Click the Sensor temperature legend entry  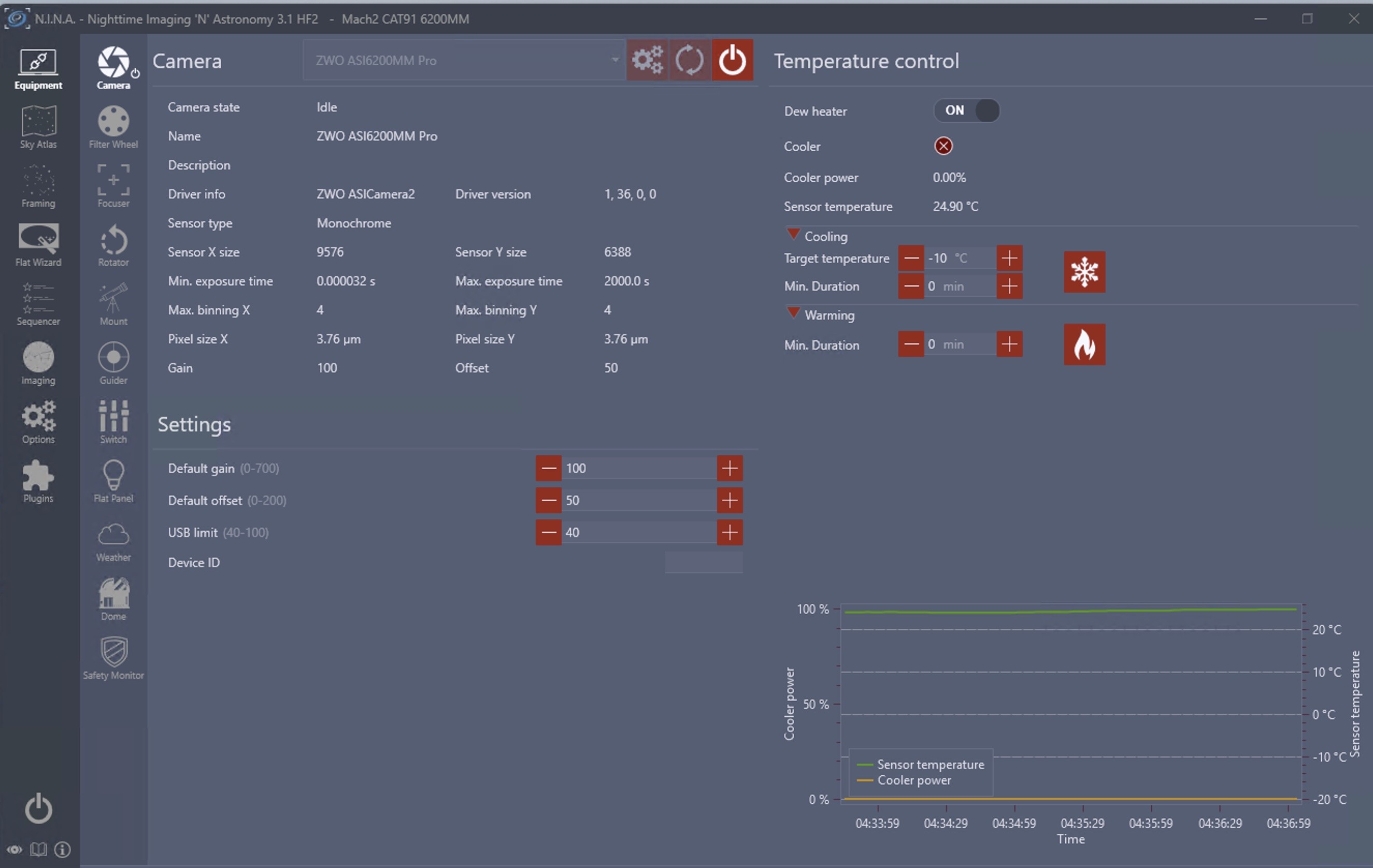(921, 764)
